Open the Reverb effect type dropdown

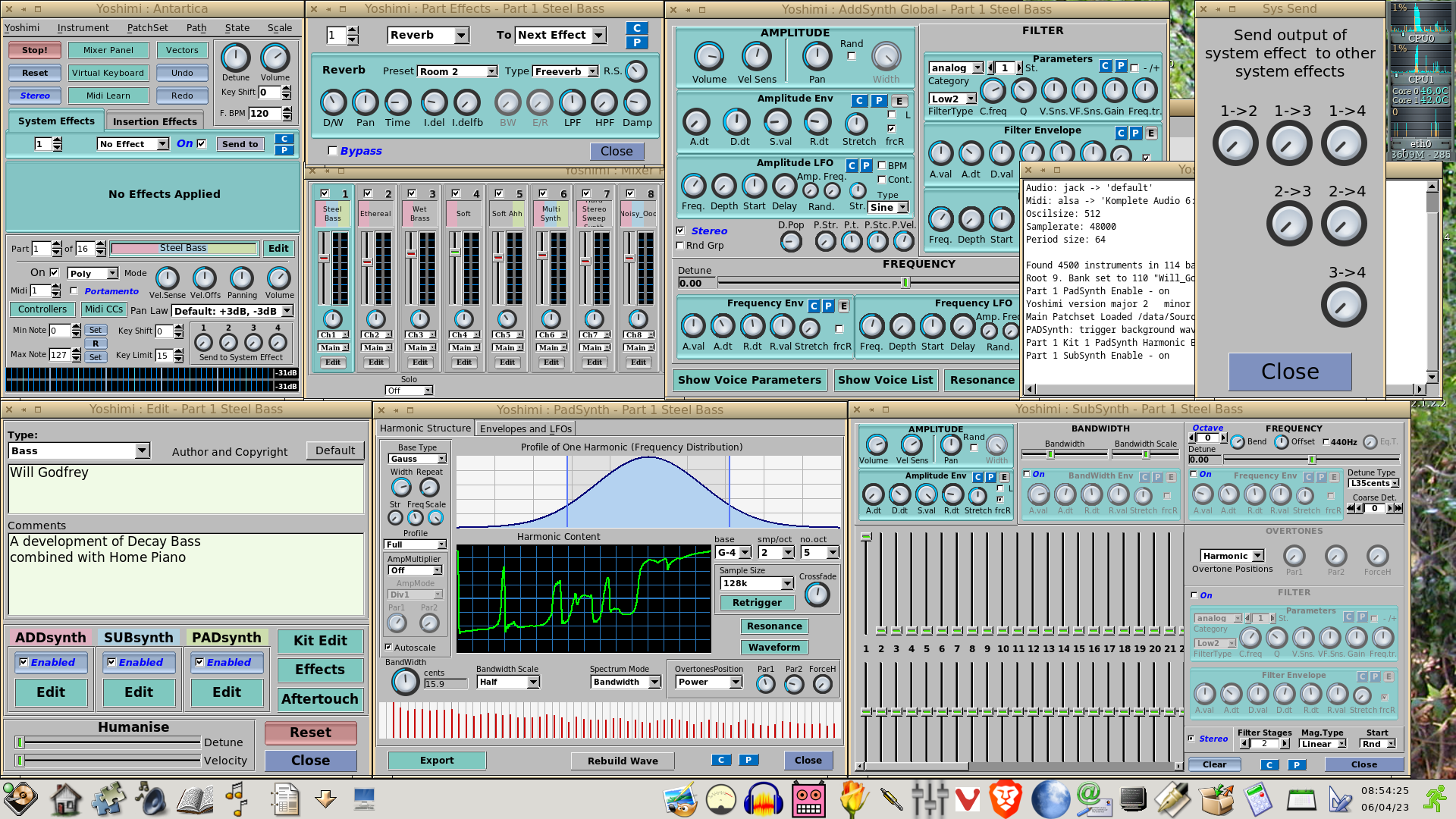(428, 35)
